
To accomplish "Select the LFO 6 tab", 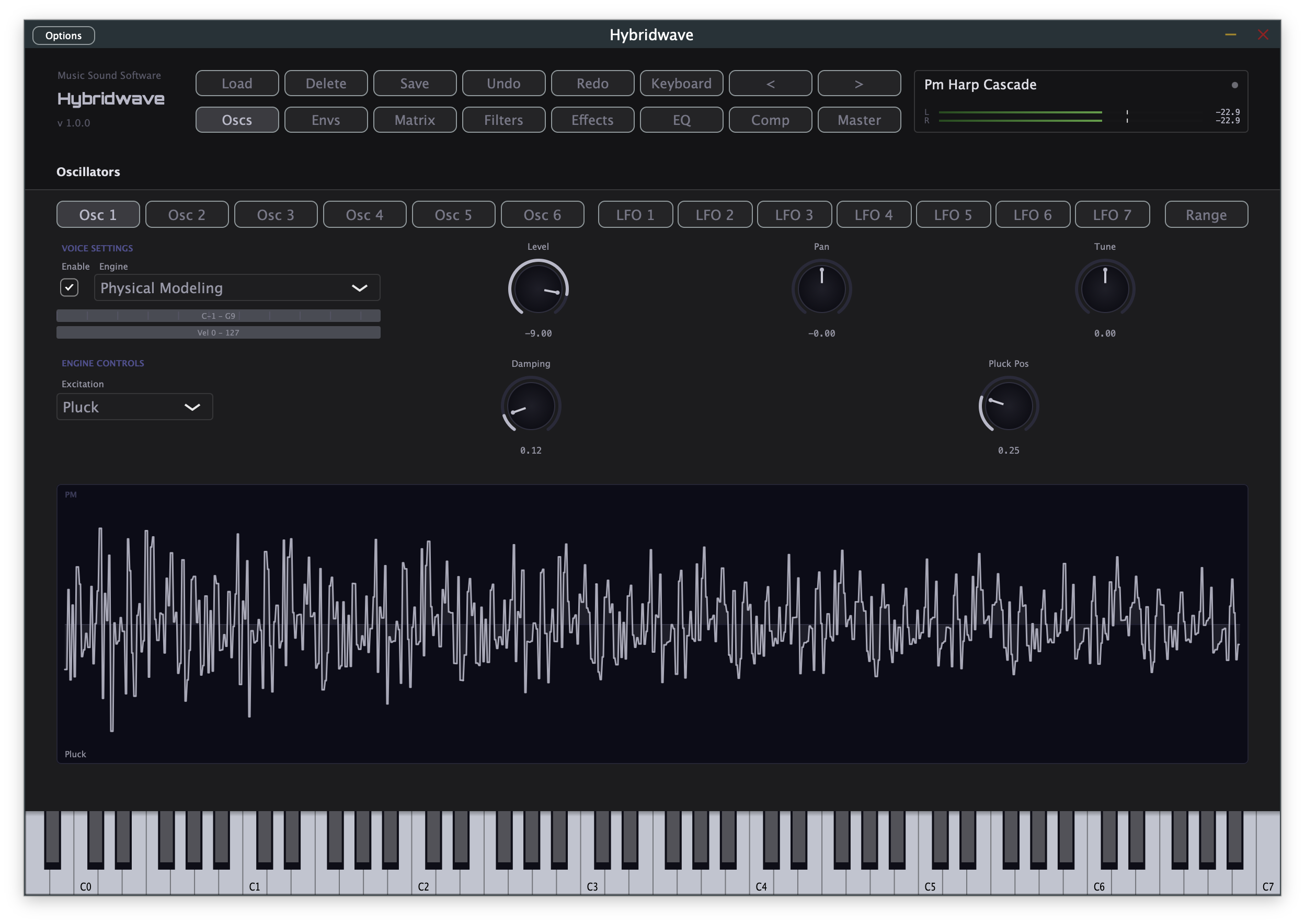I will (x=1032, y=214).
